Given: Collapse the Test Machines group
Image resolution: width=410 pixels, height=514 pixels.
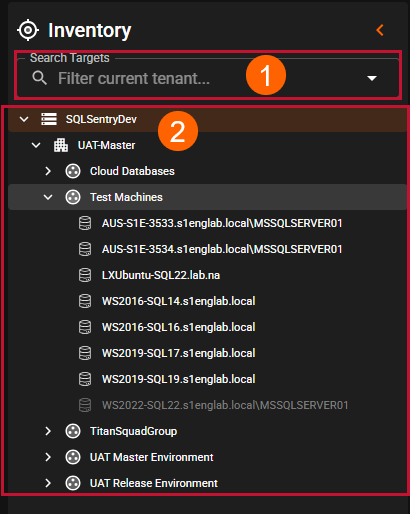Looking at the screenshot, I should coord(48,197).
